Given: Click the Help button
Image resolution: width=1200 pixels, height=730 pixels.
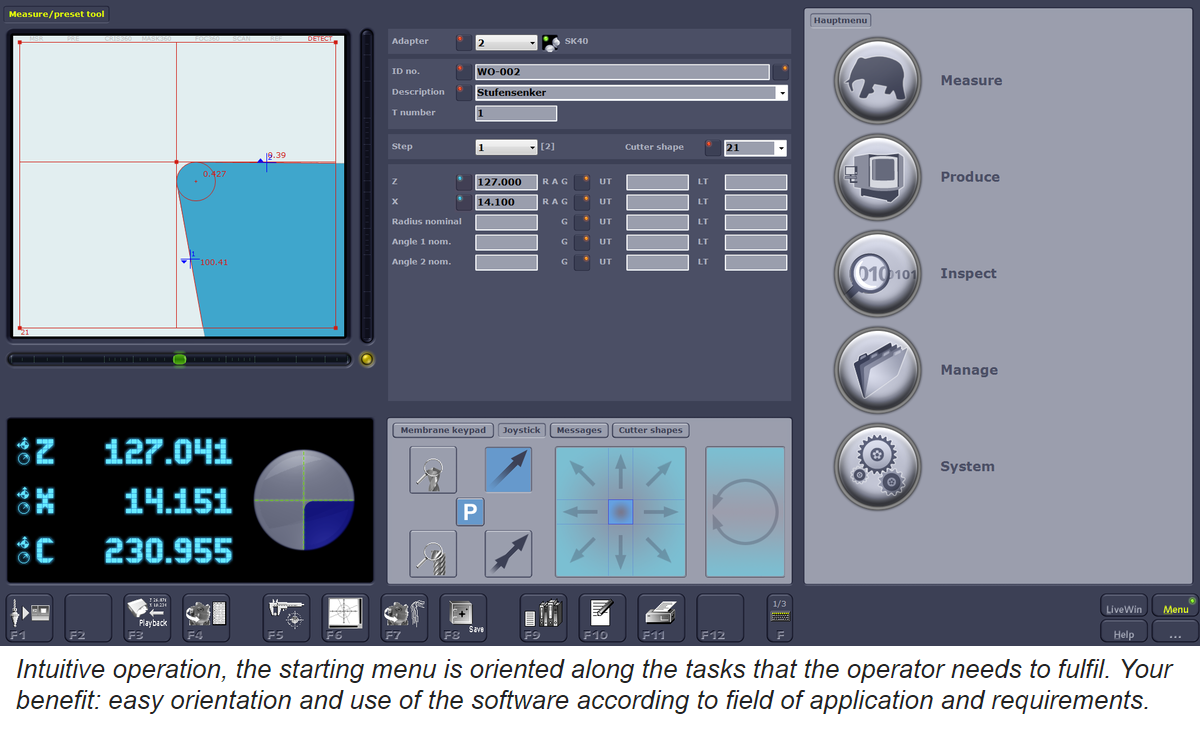Looking at the screenshot, I should [1124, 634].
